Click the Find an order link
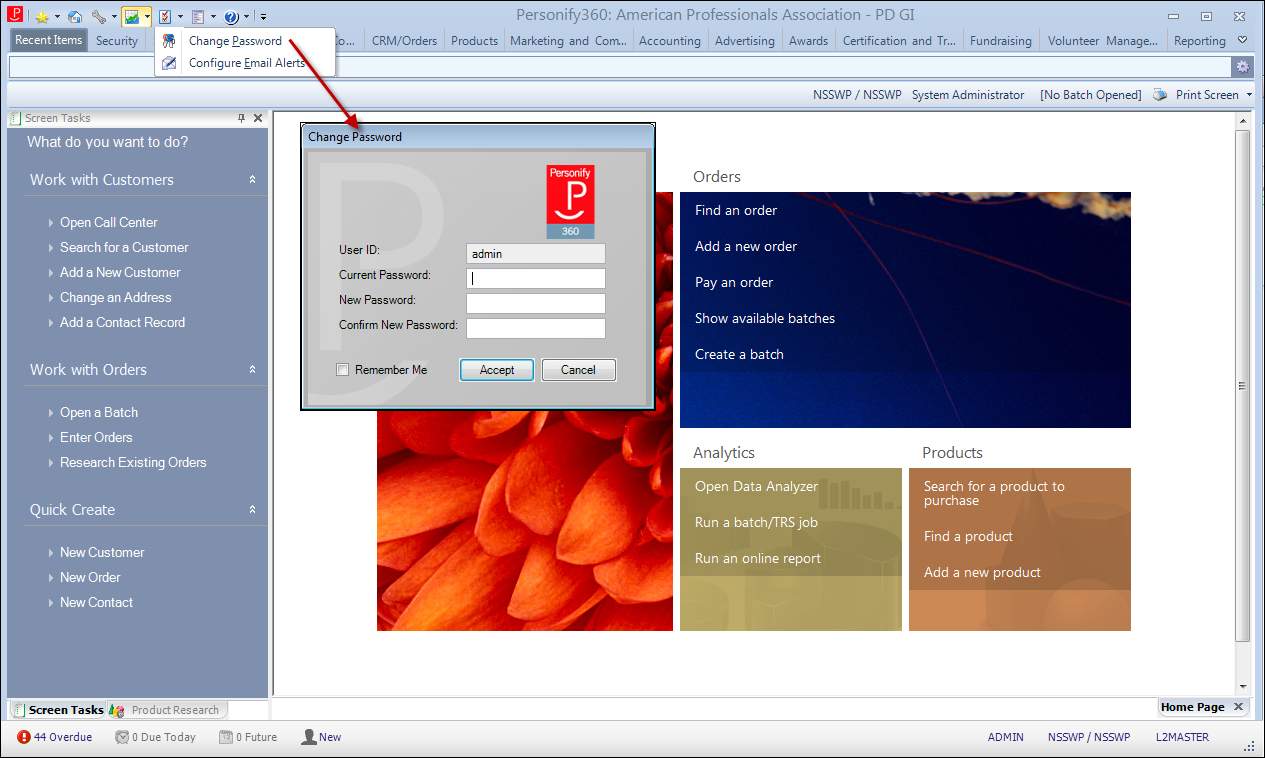Image resolution: width=1265 pixels, height=758 pixels. click(x=736, y=211)
